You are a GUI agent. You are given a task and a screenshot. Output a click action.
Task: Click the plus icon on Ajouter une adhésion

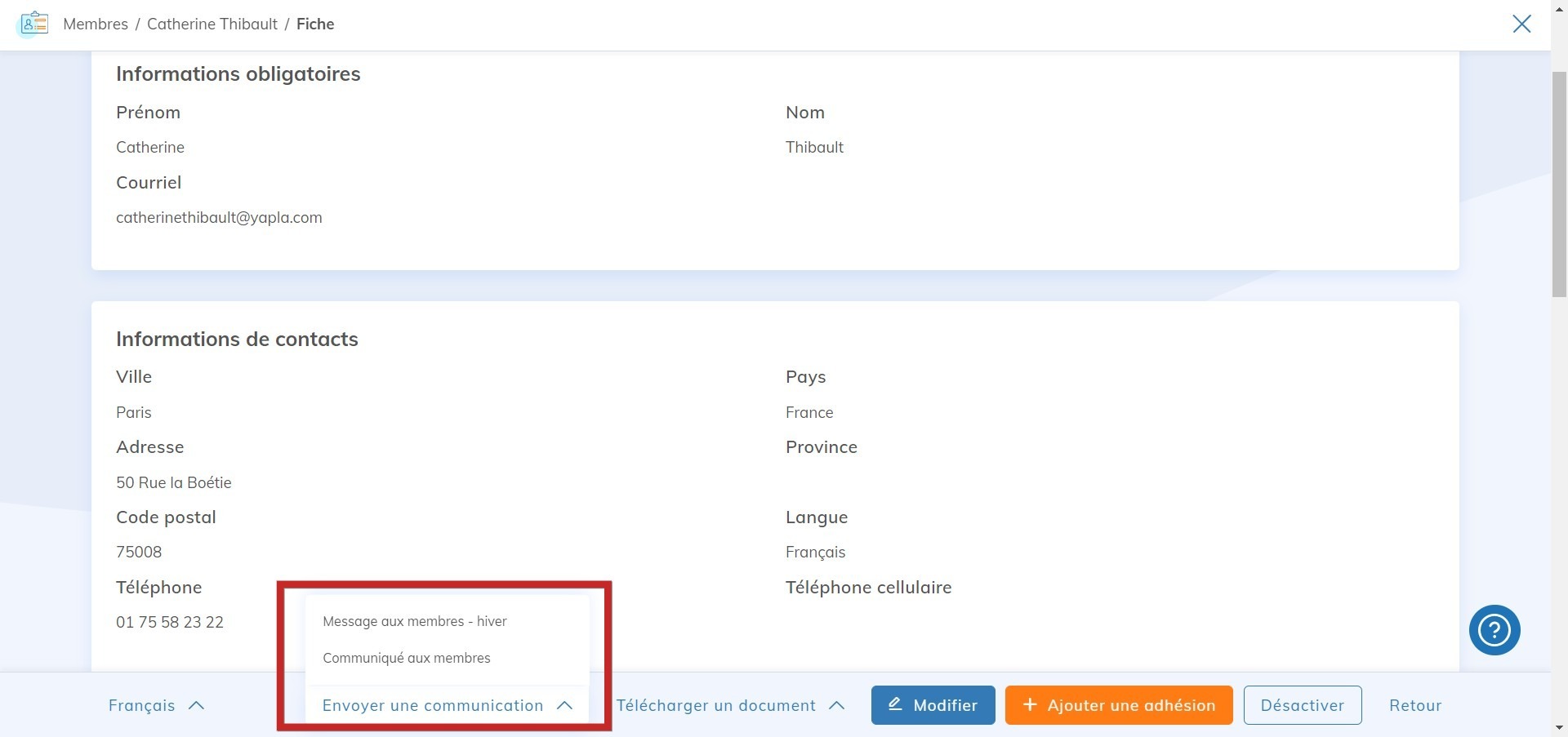tap(1030, 705)
